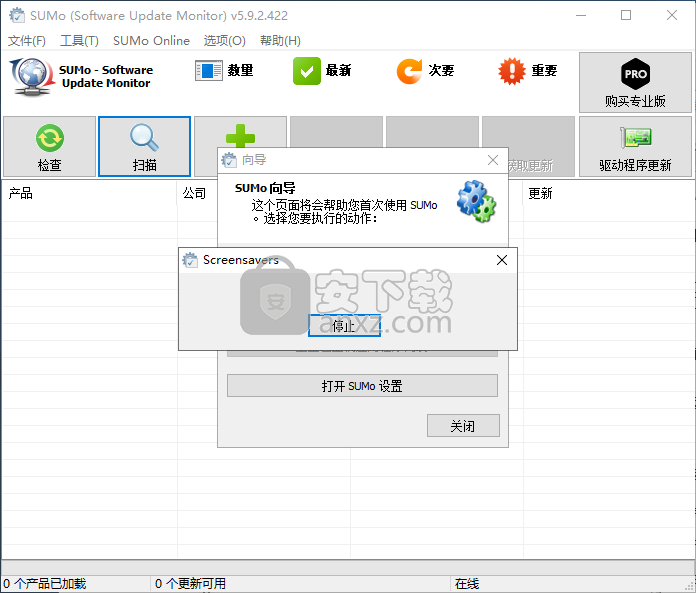Click status text 0 个更新可用
Viewport: 696px width, 593px height.
click(x=190, y=583)
